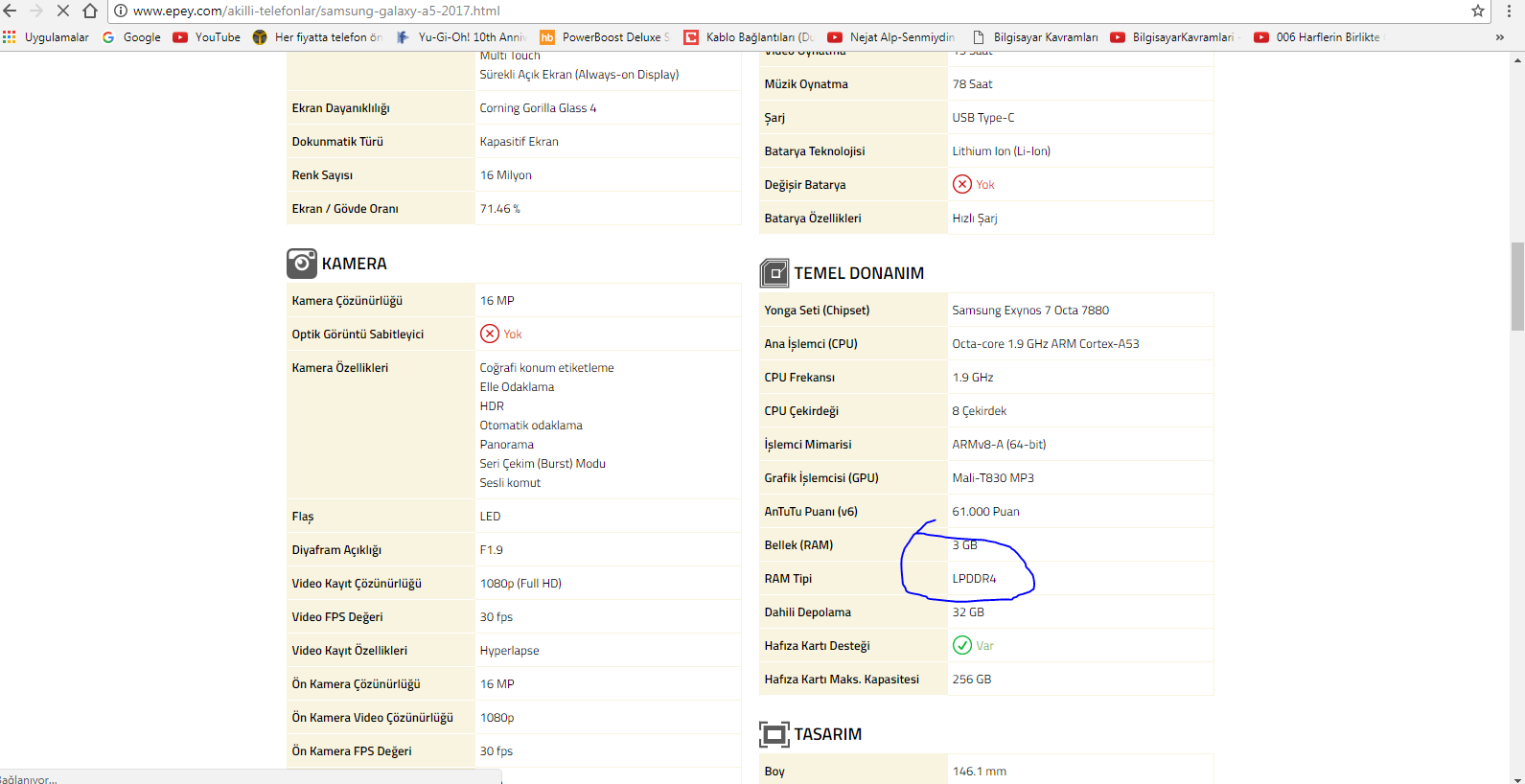The height and width of the screenshot is (784, 1525).
Task: Click the '16 Milyon' color count value
Action: point(505,175)
